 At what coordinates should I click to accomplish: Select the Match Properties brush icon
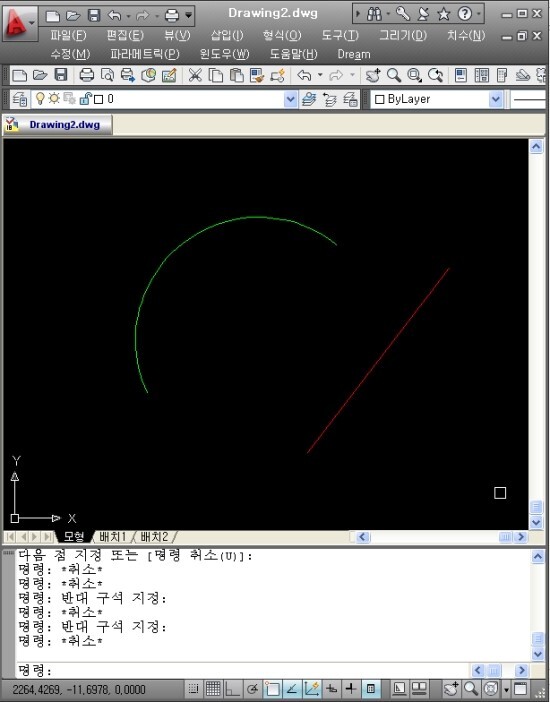point(257,75)
